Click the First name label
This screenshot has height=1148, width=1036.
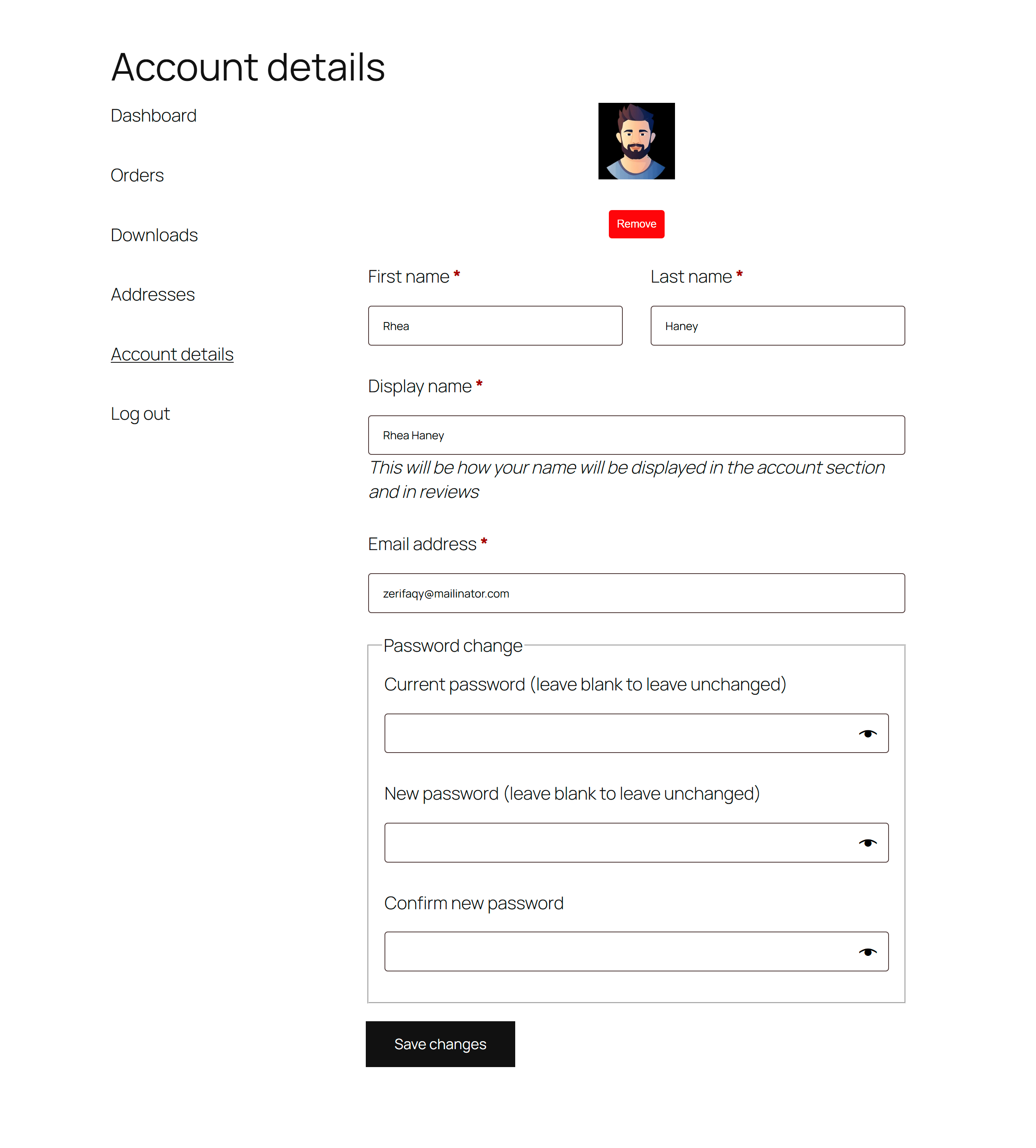pos(414,277)
